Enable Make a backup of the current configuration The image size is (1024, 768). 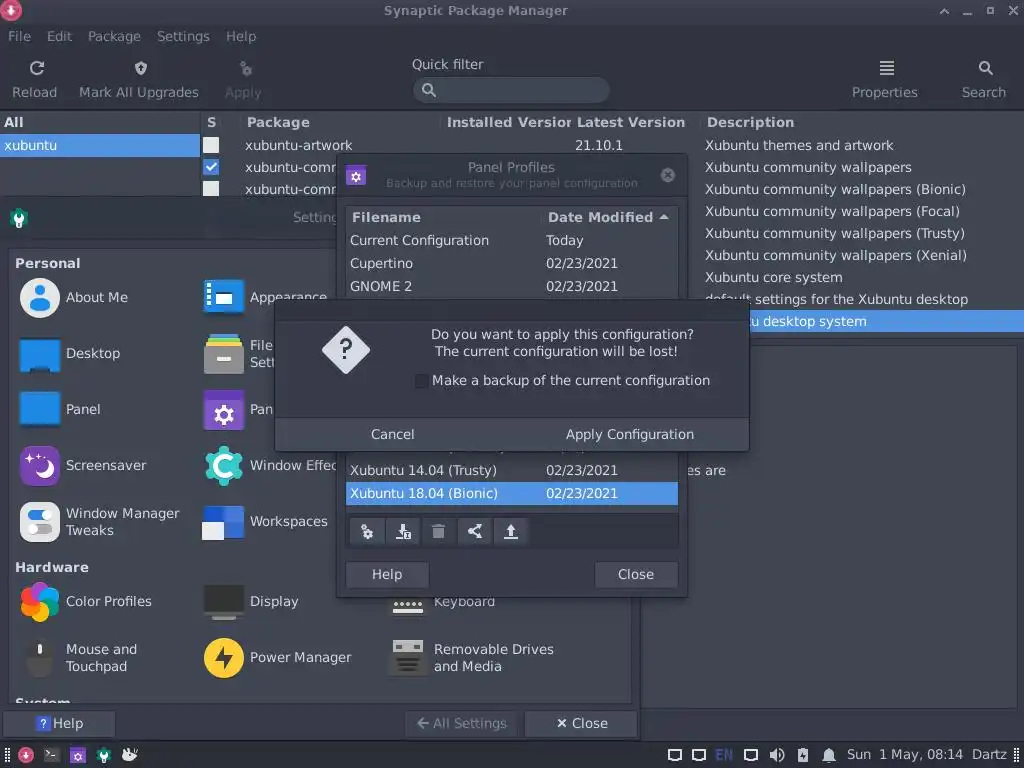tap(422, 381)
